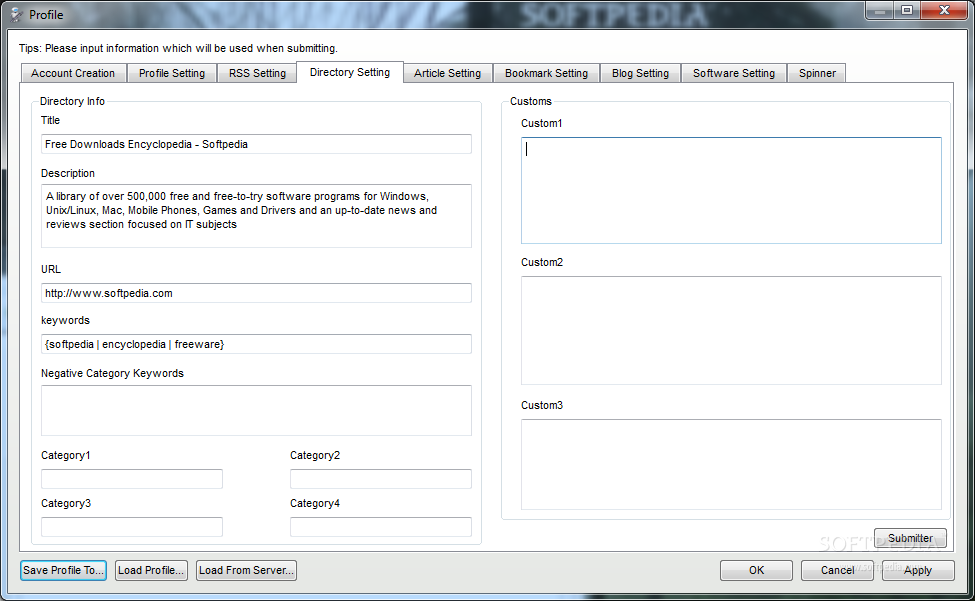Image resolution: width=975 pixels, height=601 pixels.
Task: Open the Bookmark Setting tab
Action: [x=546, y=73]
